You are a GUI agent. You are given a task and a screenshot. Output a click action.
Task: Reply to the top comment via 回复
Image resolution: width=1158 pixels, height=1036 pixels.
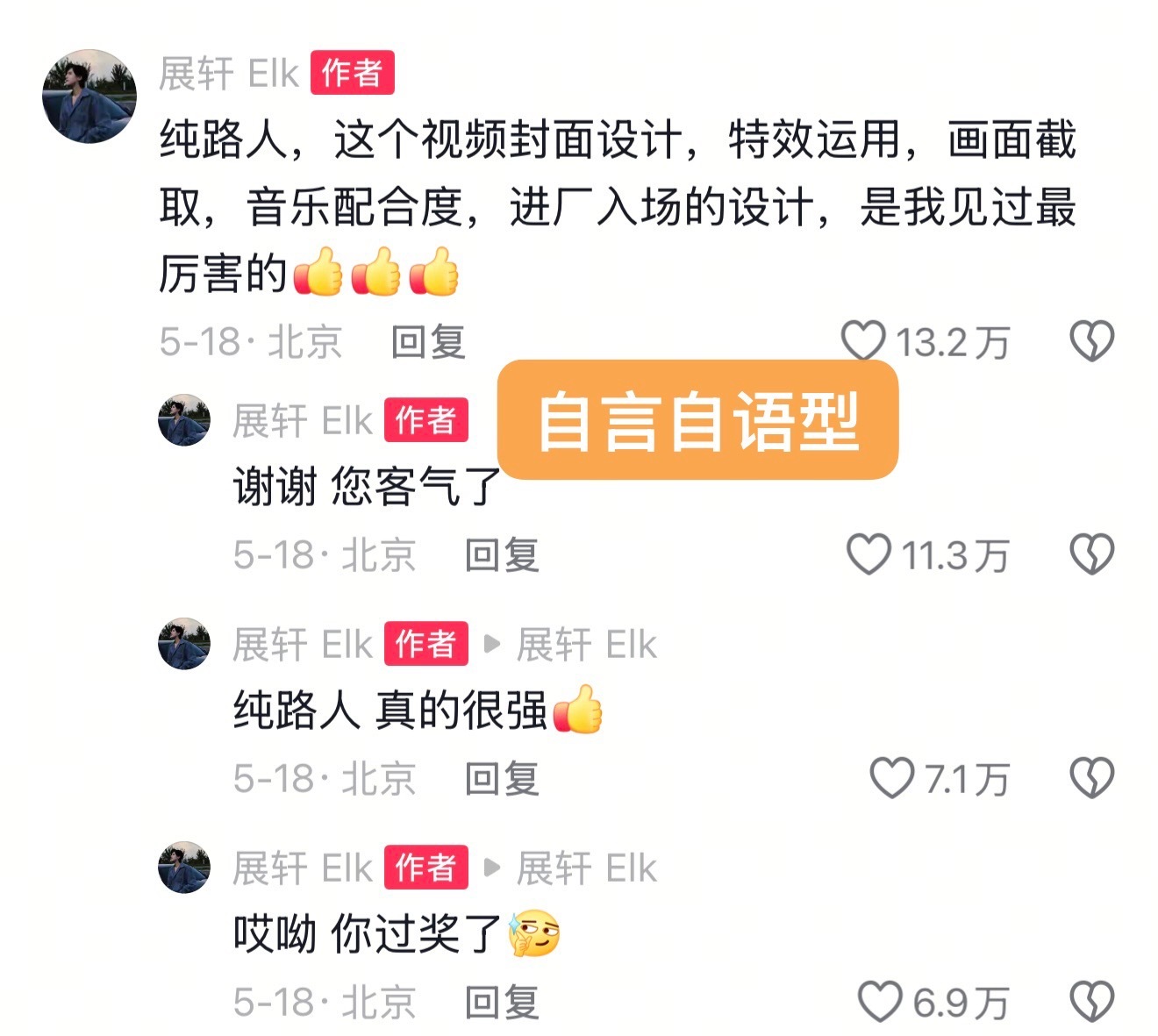pyautogui.click(x=428, y=341)
